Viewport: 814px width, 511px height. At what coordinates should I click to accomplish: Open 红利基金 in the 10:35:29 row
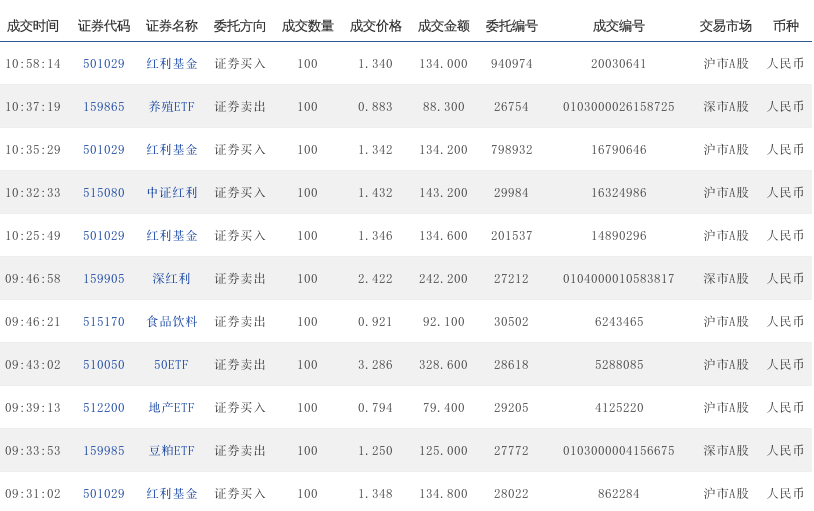pyautogui.click(x=172, y=150)
